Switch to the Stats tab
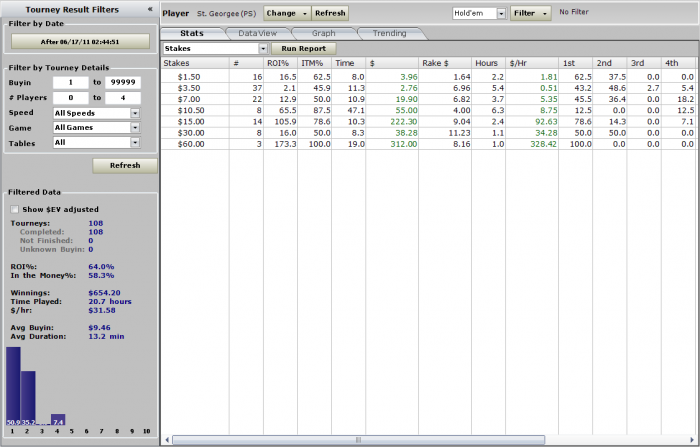The width and height of the screenshot is (700, 447). coord(192,33)
